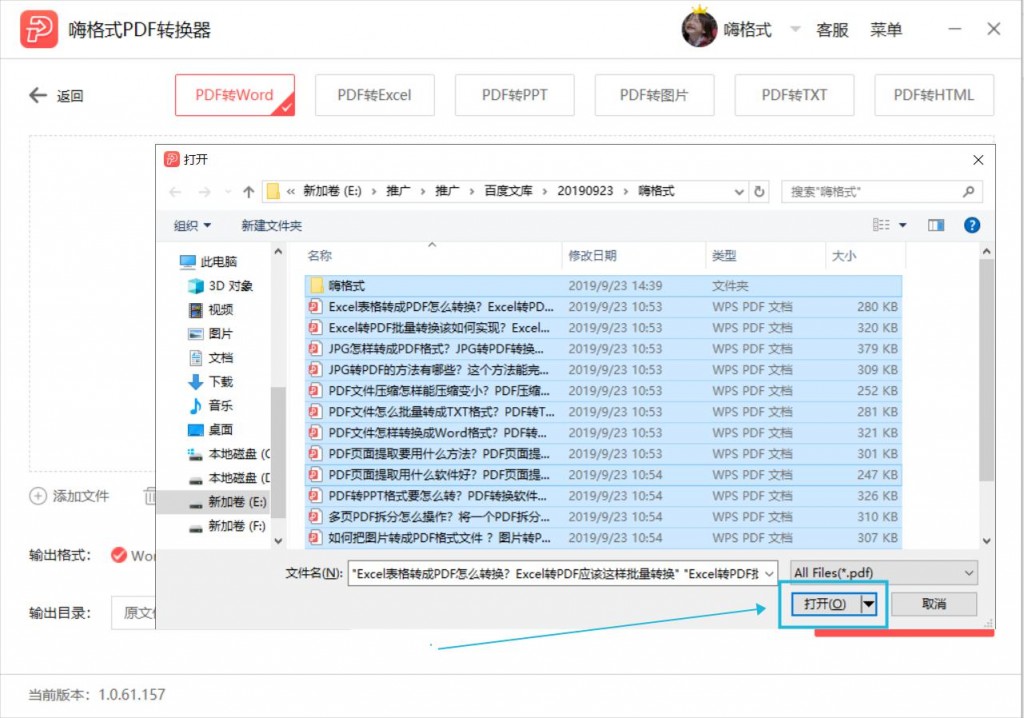1024x718 pixels.
Task: Open dialog help with question mark icon
Action: (x=972, y=225)
